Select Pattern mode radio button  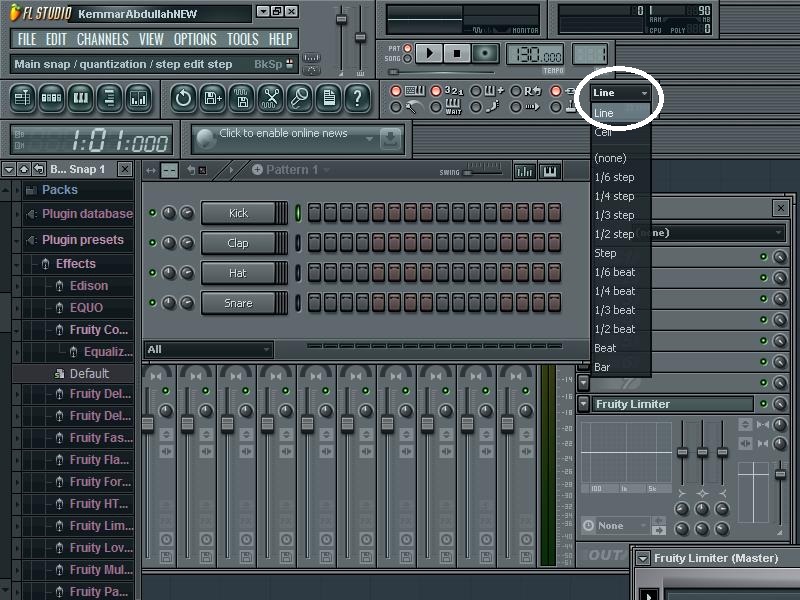click(x=407, y=48)
